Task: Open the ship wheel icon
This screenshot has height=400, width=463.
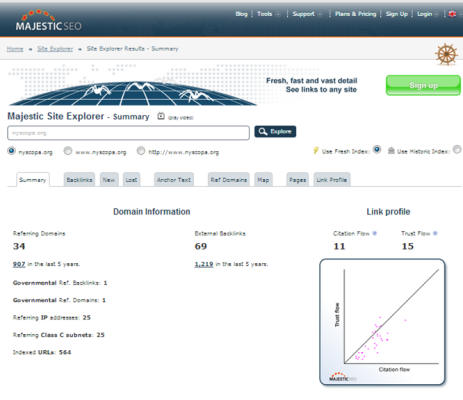Action: click(x=446, y=54)
